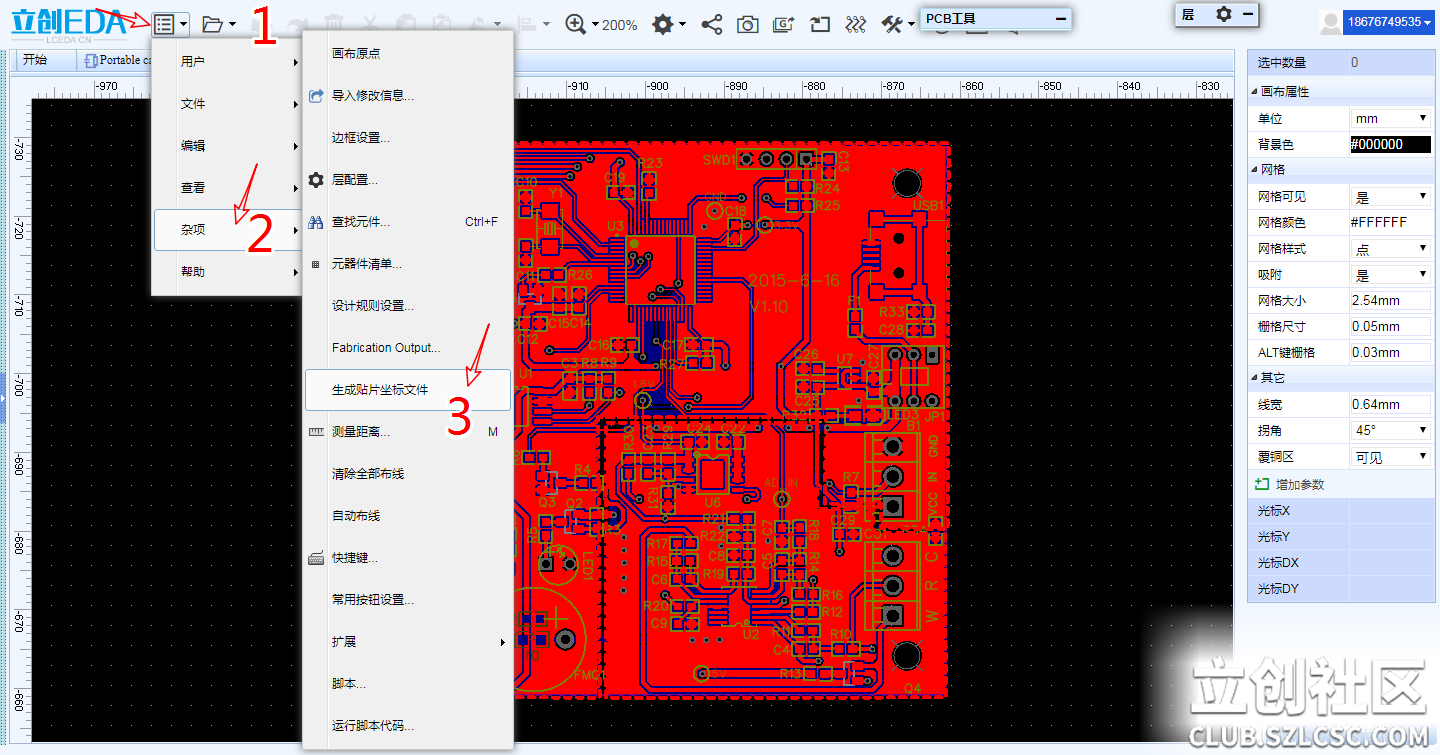Click the share icon in toolbar
This screenshot has width=1440, height=755.
tap(712, 24)
